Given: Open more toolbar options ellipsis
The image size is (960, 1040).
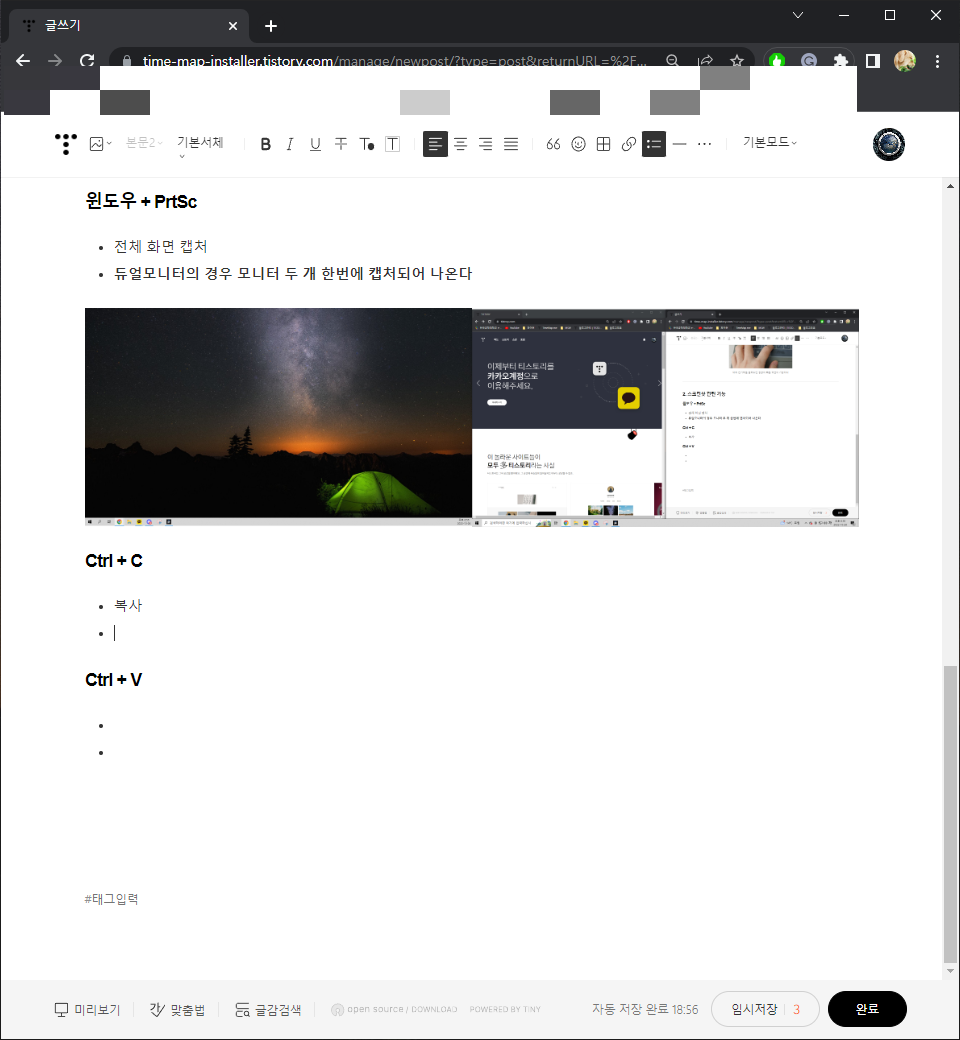Looking at the screenshot, I should click(705, 144).
